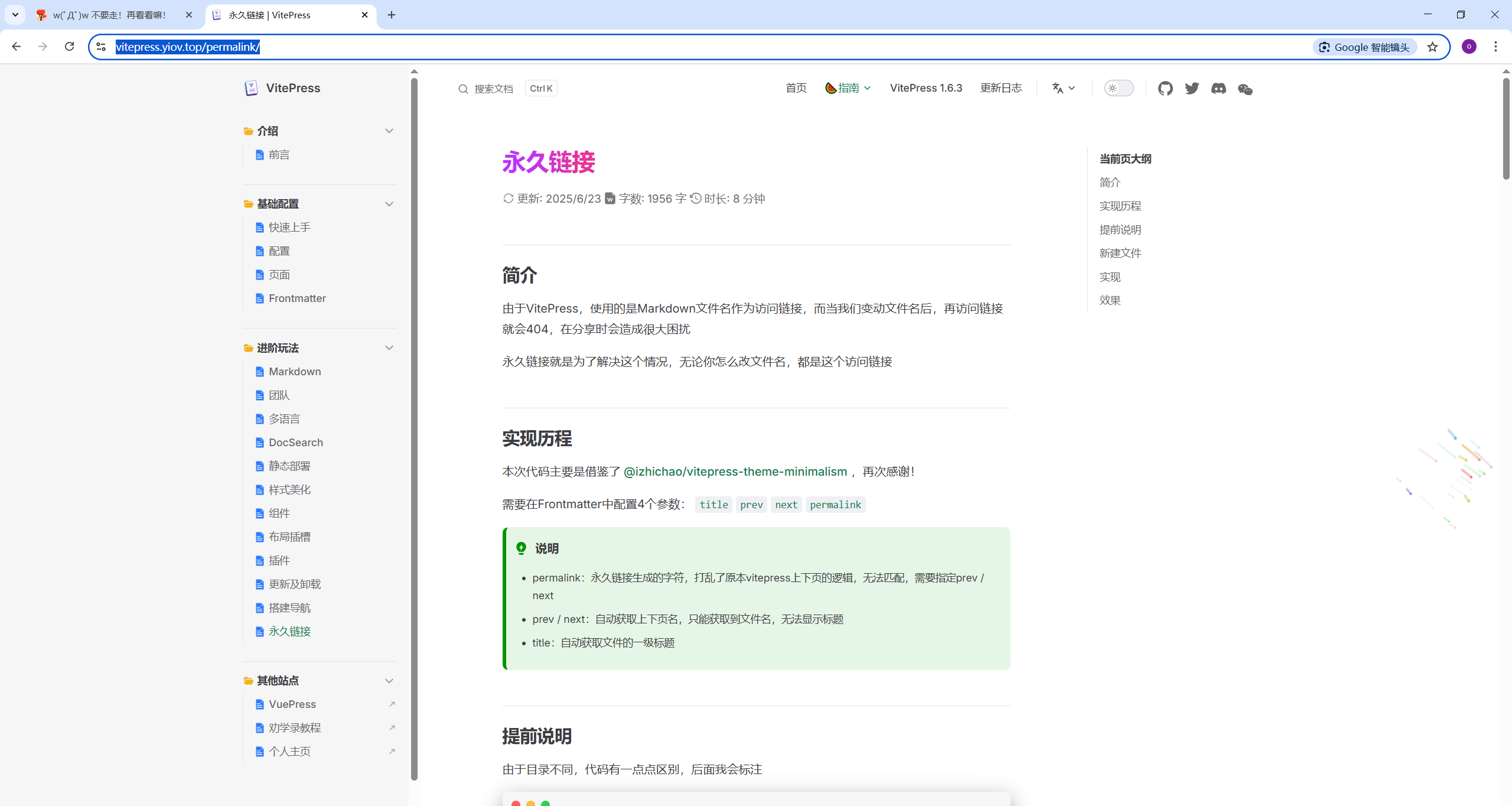Click the VitePress logo icon
1512x806 pixels.
pyautogui.click(x=252, y=88)
